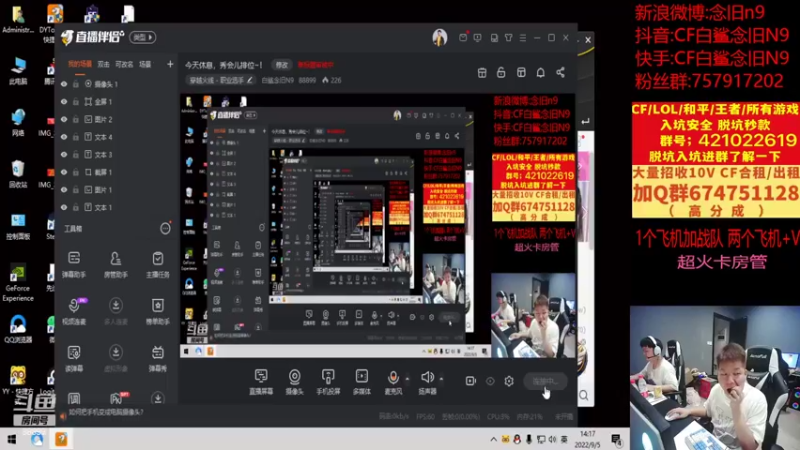Hide the 文本 4 layer
Screen dimensions: 800x450
click(x=64, y=137)
